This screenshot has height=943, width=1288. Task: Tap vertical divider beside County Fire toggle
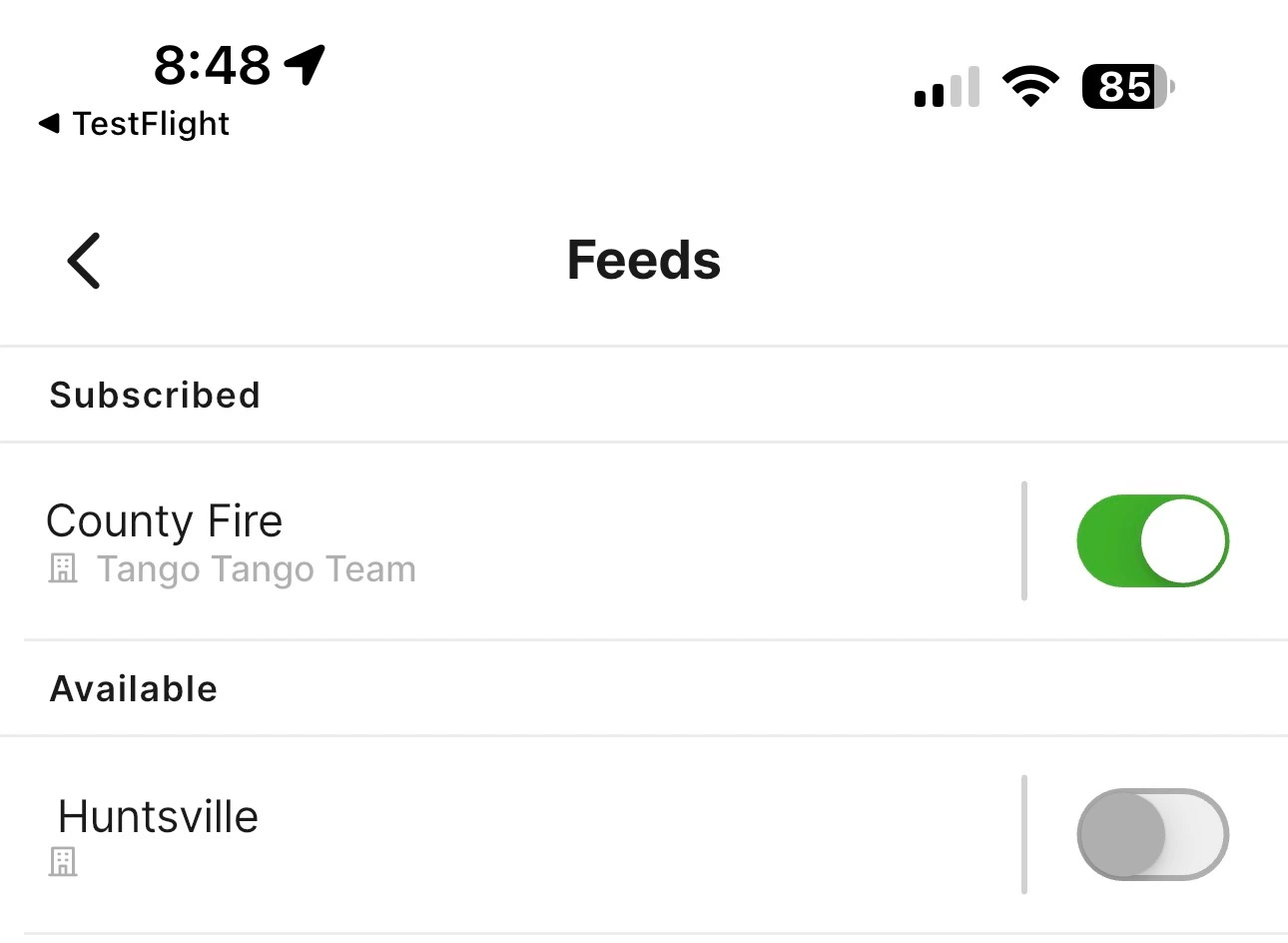coord(1024,540)
